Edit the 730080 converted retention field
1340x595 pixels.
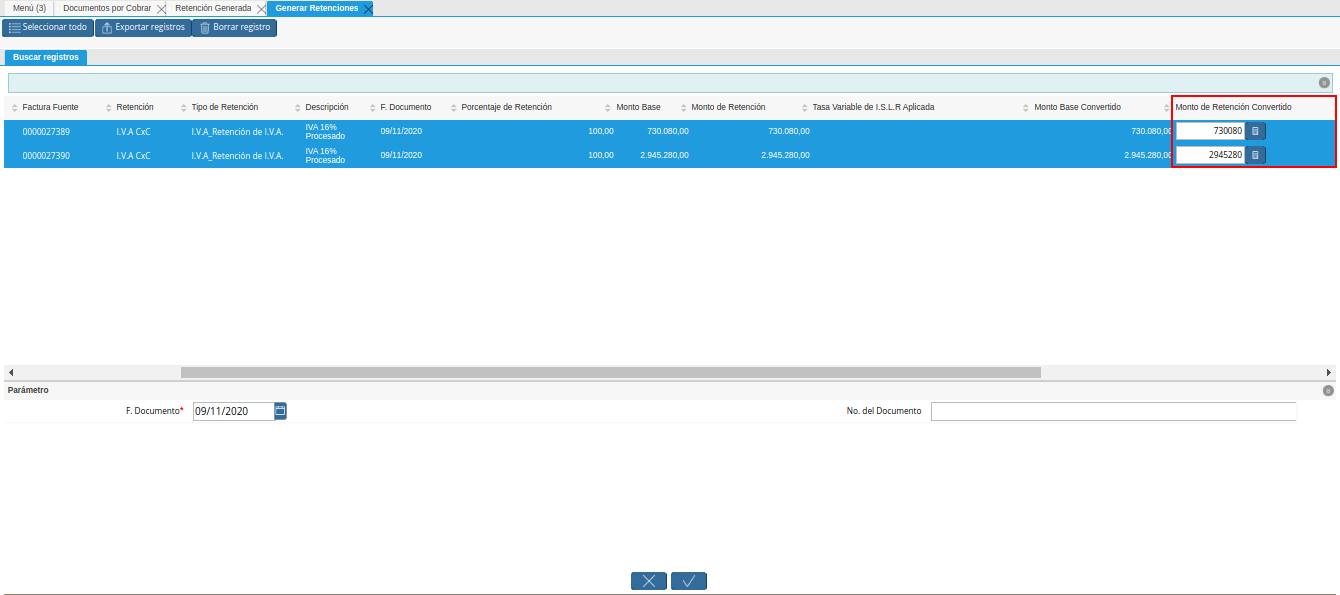click(x=1210, y=131)
